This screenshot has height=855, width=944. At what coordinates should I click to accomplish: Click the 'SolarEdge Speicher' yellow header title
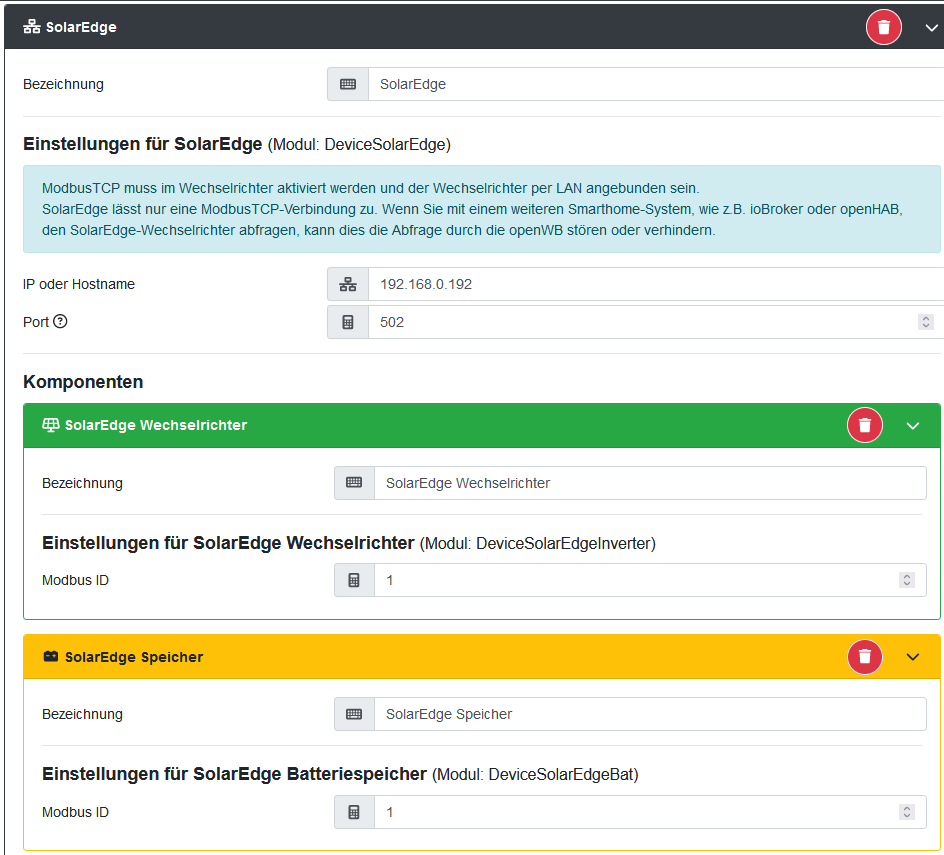coord(134,657)
